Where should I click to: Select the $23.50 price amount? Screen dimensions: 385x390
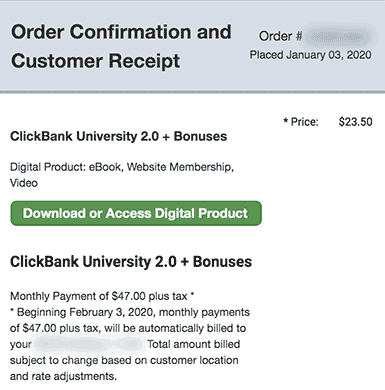355,122
